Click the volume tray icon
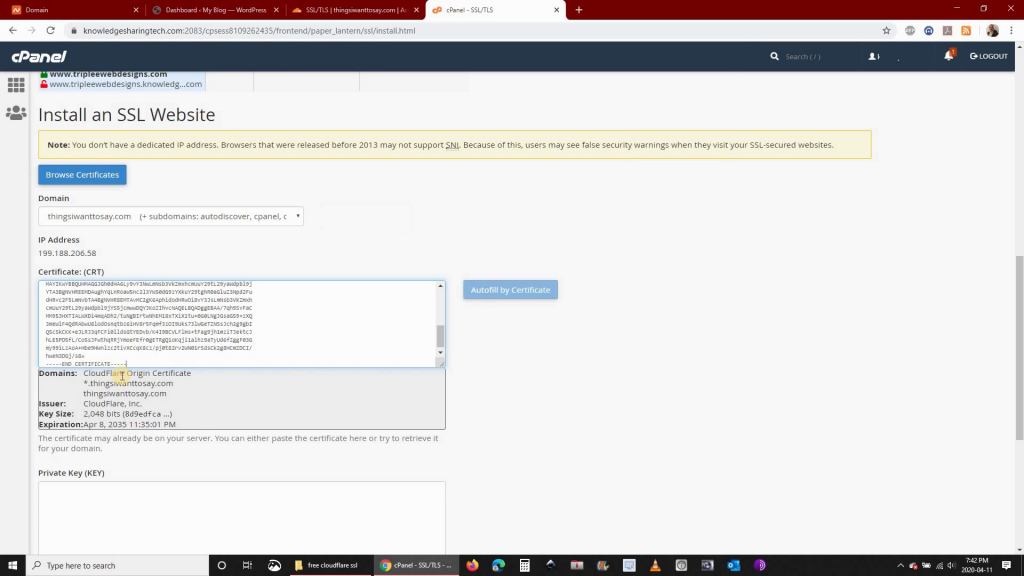 [952, 566]
